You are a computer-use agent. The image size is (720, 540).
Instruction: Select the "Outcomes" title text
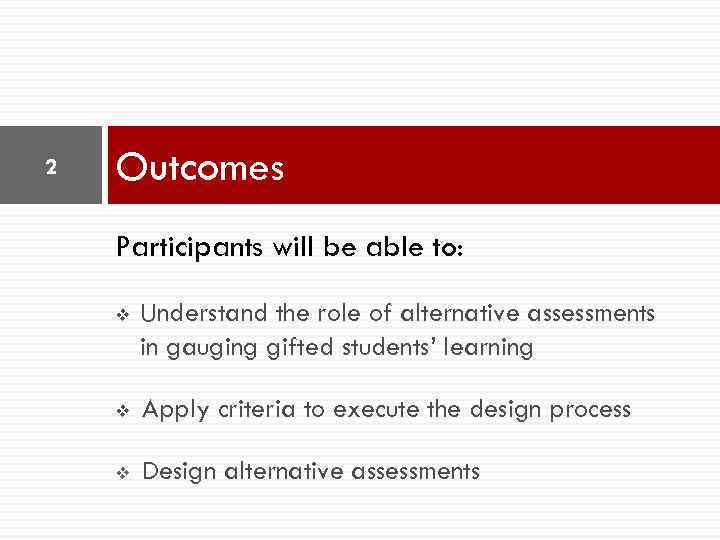tap(200, 168)
